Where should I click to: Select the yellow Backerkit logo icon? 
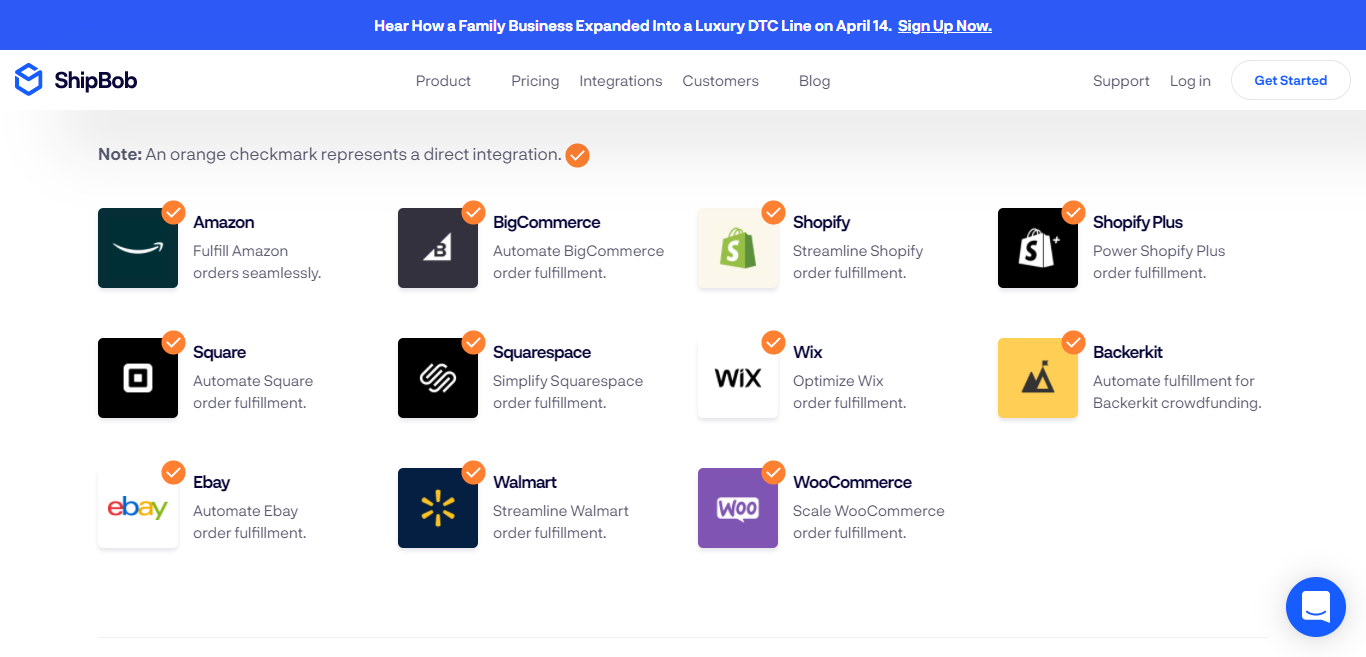point(1038,378)
